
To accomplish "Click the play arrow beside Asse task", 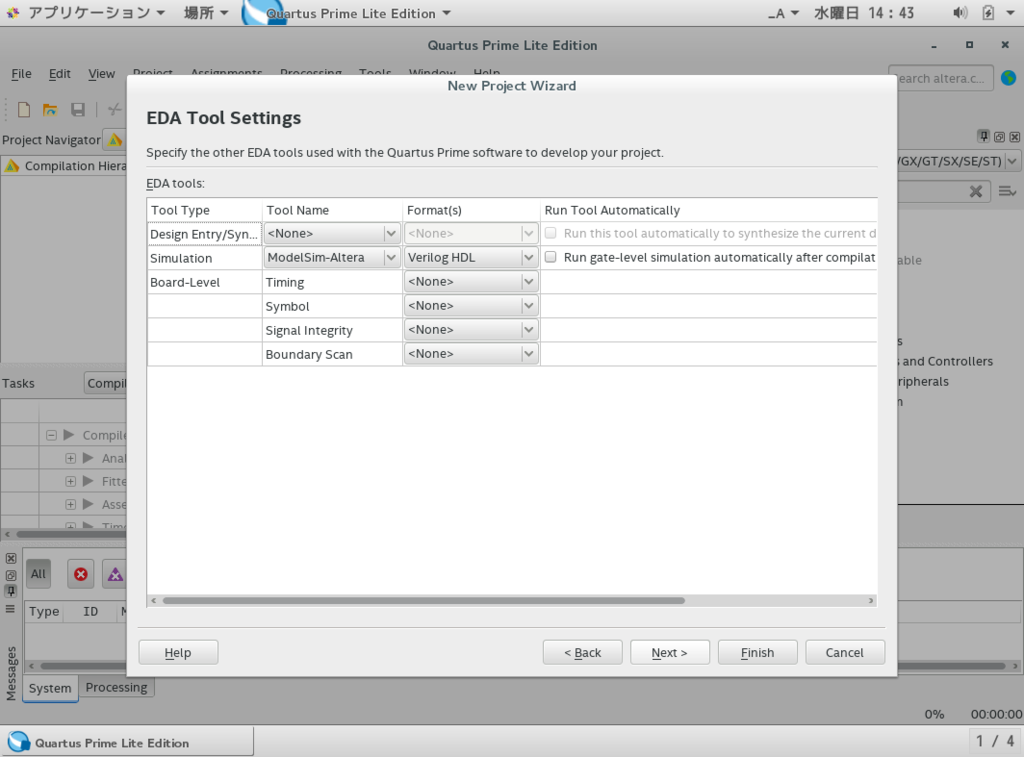I will click(x=88, y=504).
